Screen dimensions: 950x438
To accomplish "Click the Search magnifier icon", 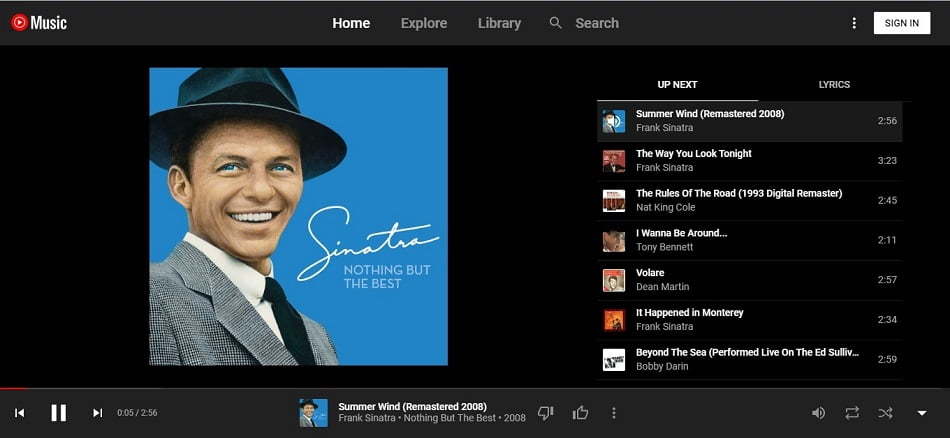I will [555, 23].
